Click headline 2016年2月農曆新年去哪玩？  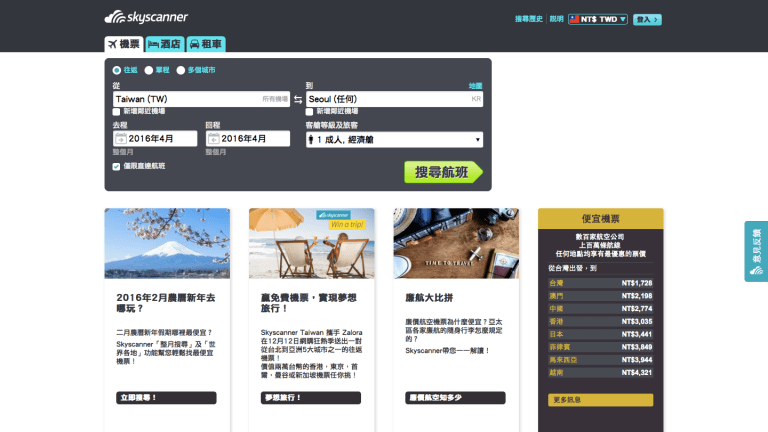[166, 303]
